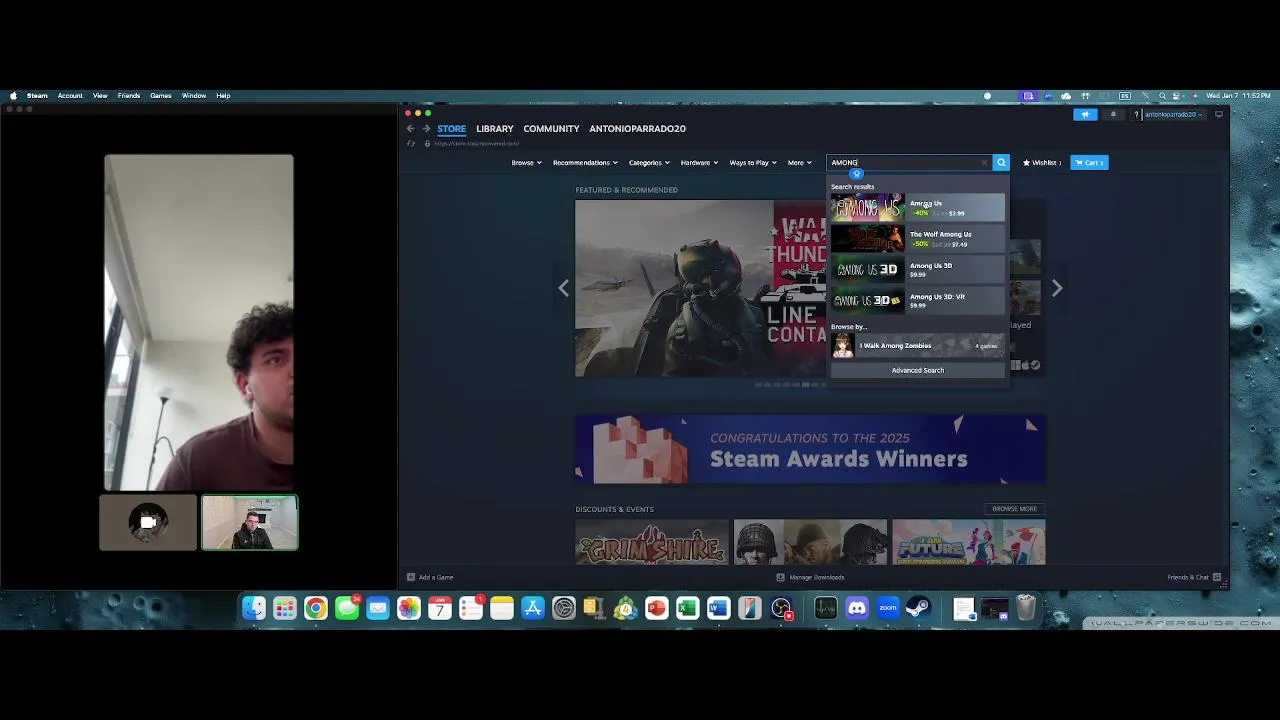This screenshot has width=1280, height=720.
Task: Open the Trash in the dock
Action: (x=1026, y=608)
